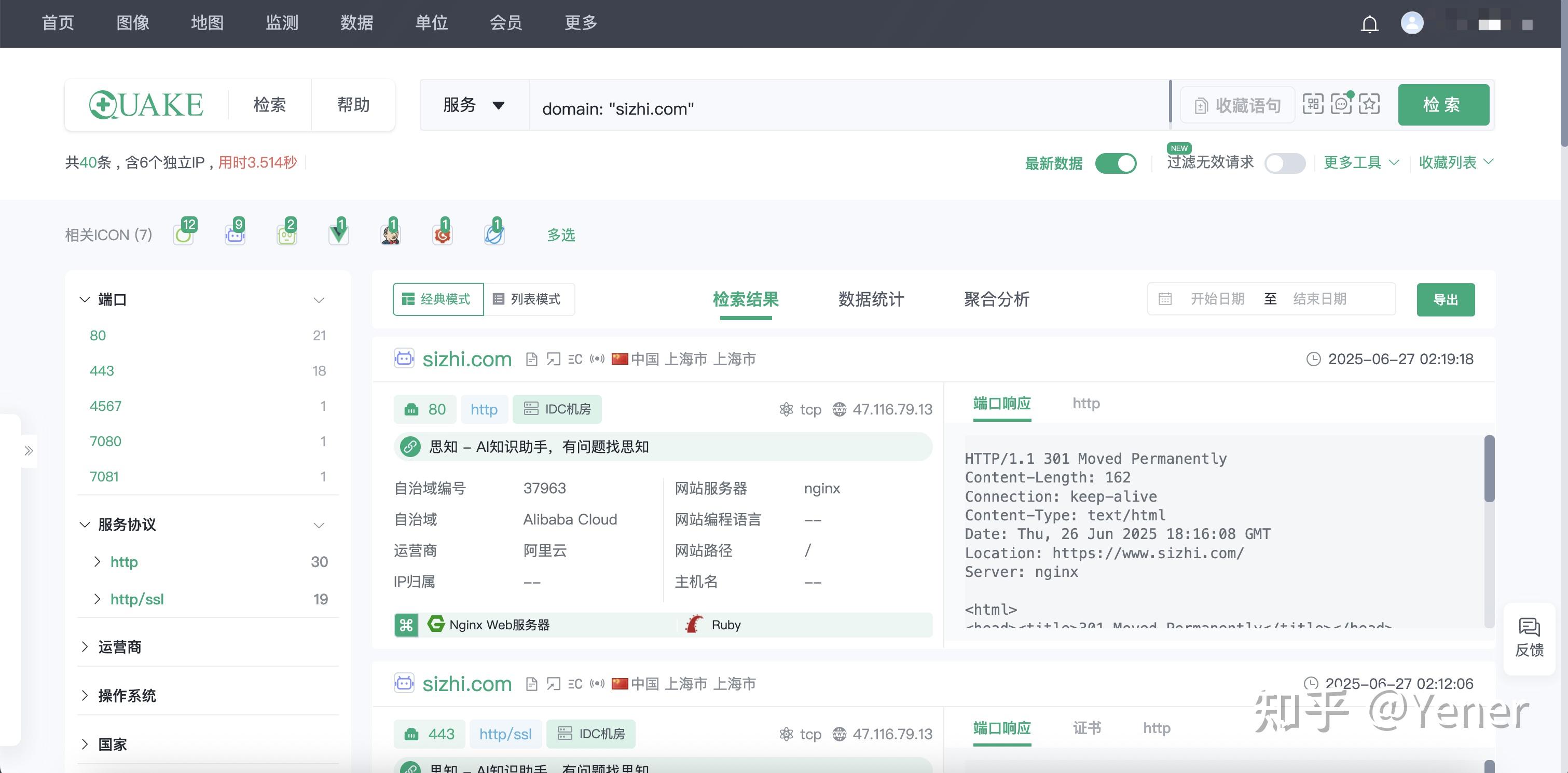Enable the 过滤无效请求 switch
This screenshot has height=773, width=1568.
click(1285, 163)
